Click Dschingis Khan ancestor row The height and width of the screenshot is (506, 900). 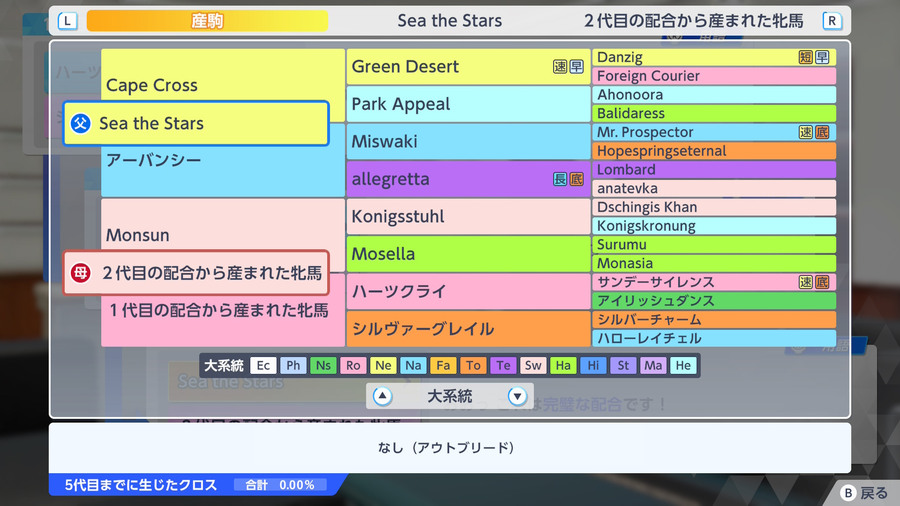tap(713, 207)
